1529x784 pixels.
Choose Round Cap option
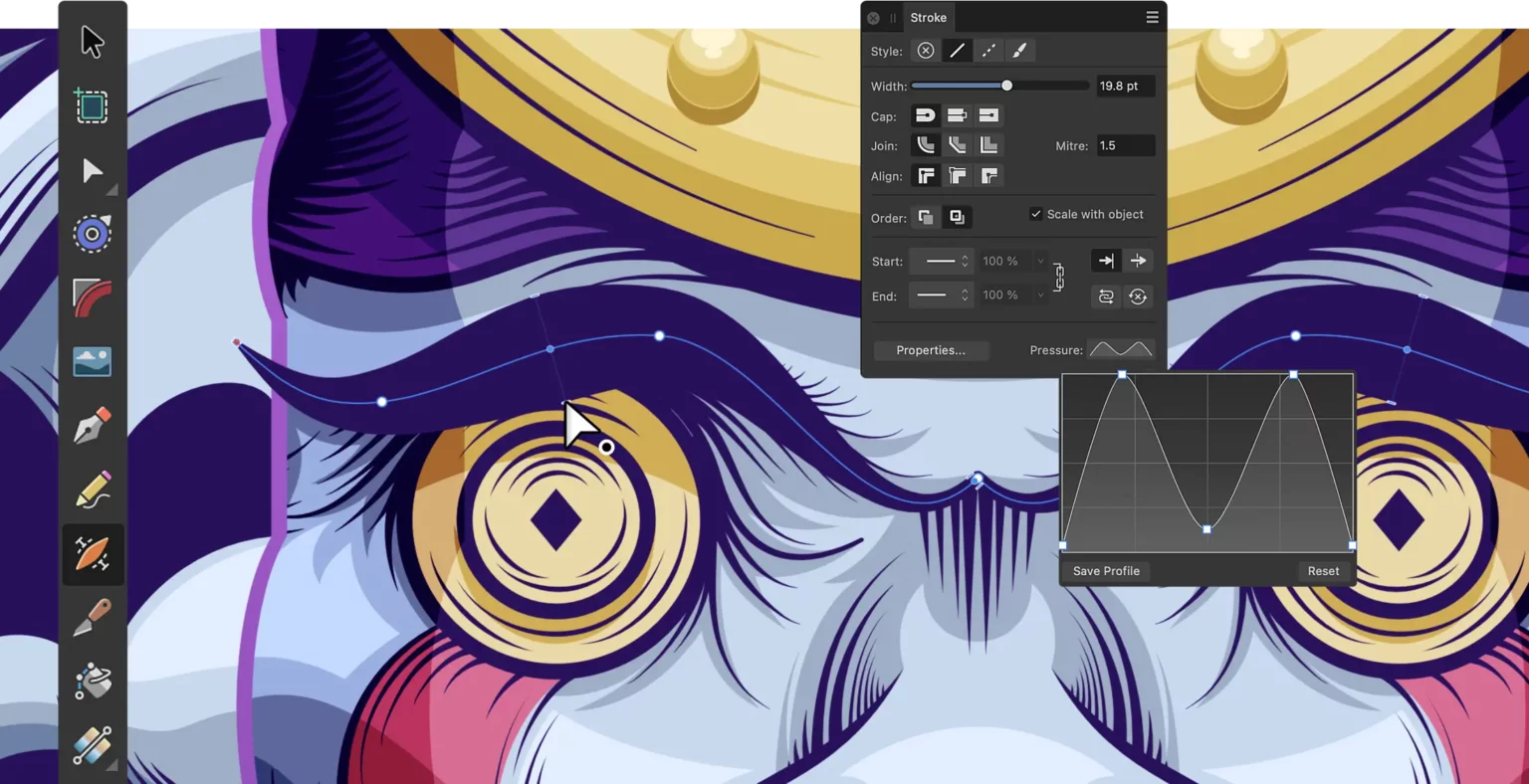[926, 115]
